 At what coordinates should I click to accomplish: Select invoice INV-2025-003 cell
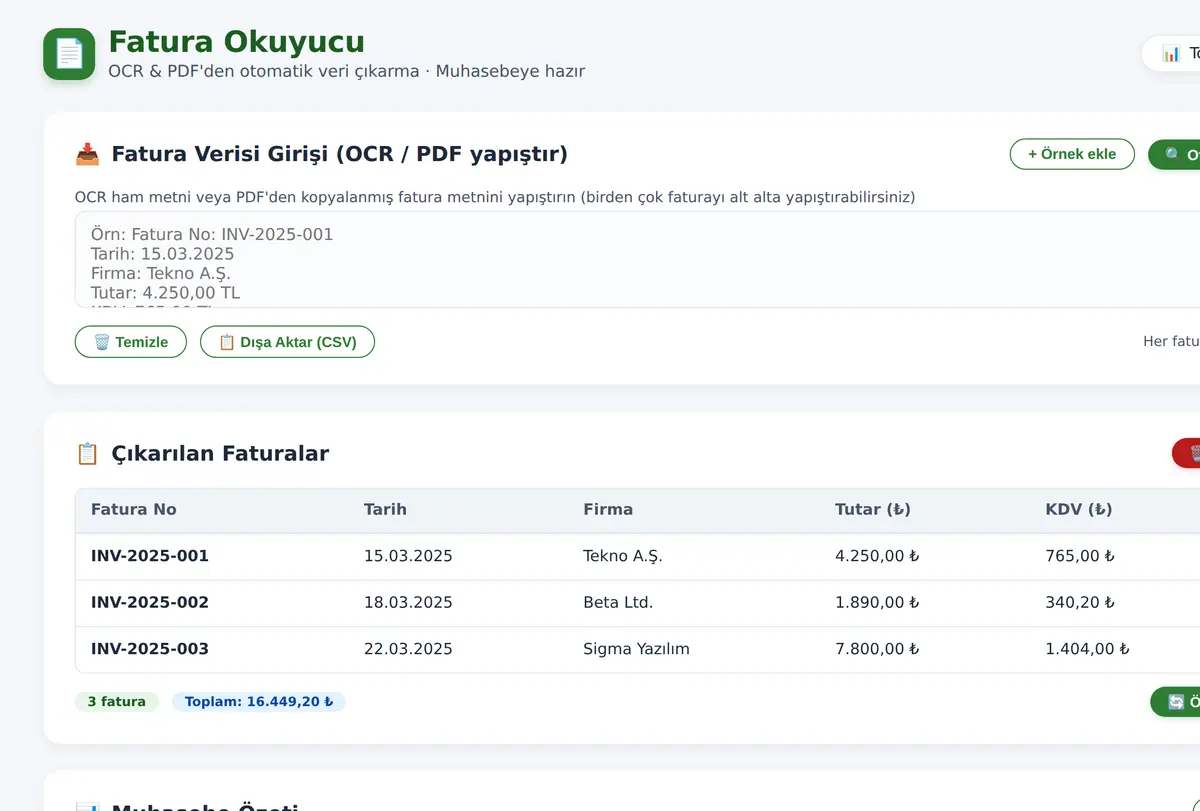click(150, 649)
